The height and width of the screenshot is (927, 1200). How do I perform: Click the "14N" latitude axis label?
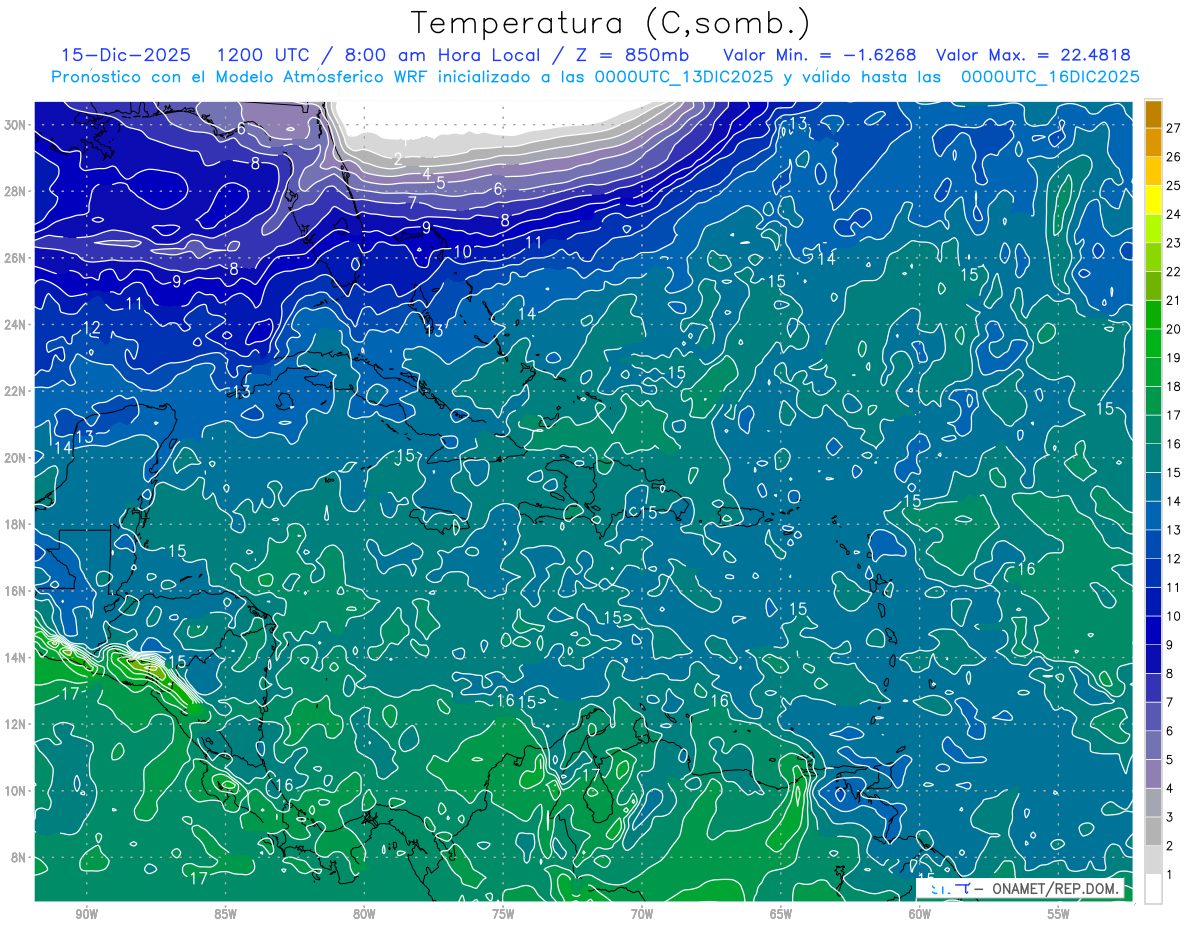(17, 658)
